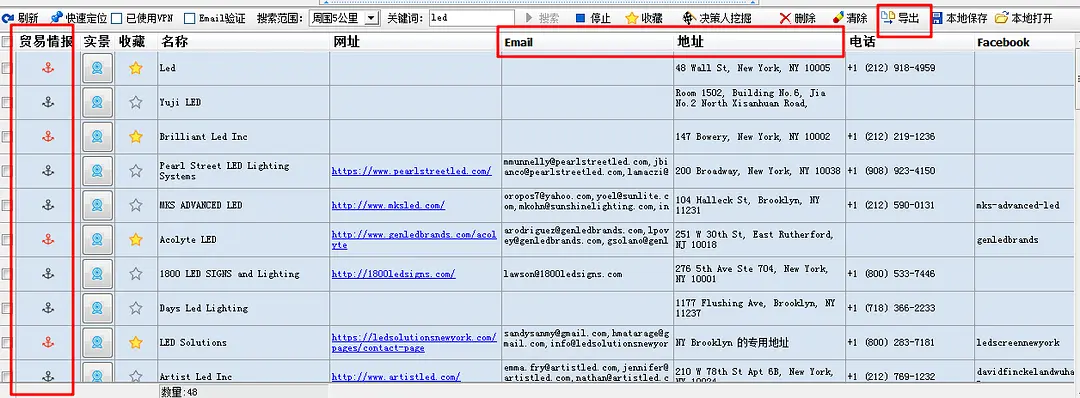Screen dimensions: 1080x398
Task: Open the www.mksled.com link
Action: (388, 205)
